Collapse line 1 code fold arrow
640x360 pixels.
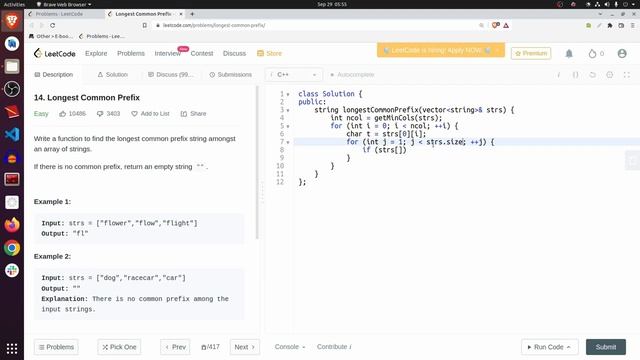point(288,94)
